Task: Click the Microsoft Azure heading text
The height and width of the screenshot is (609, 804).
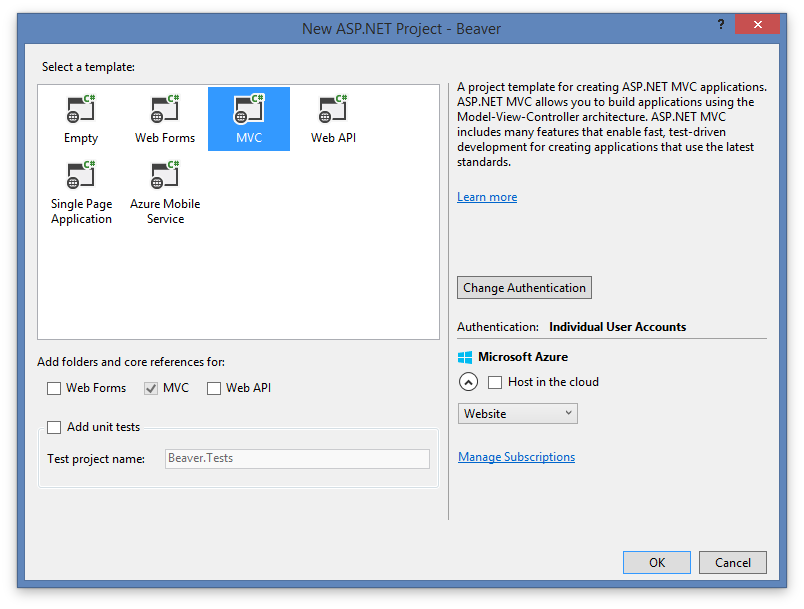Action: (523, 357)
